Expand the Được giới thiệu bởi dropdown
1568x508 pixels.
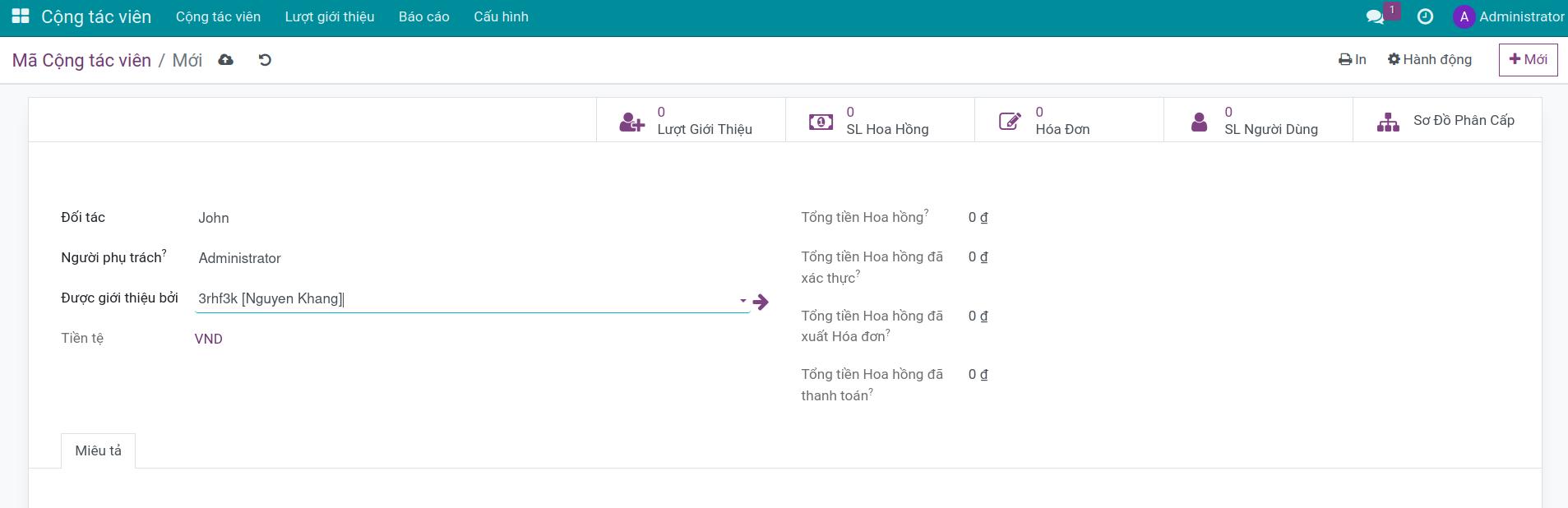(x=743, y=301)
